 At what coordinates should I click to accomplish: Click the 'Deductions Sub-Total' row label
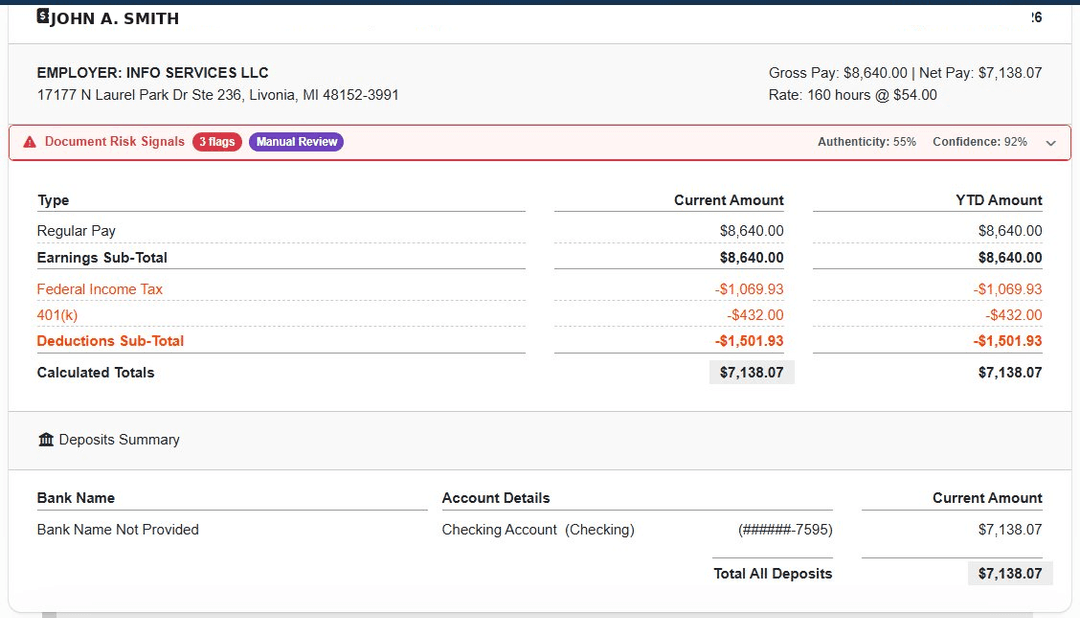coord(110,341)
